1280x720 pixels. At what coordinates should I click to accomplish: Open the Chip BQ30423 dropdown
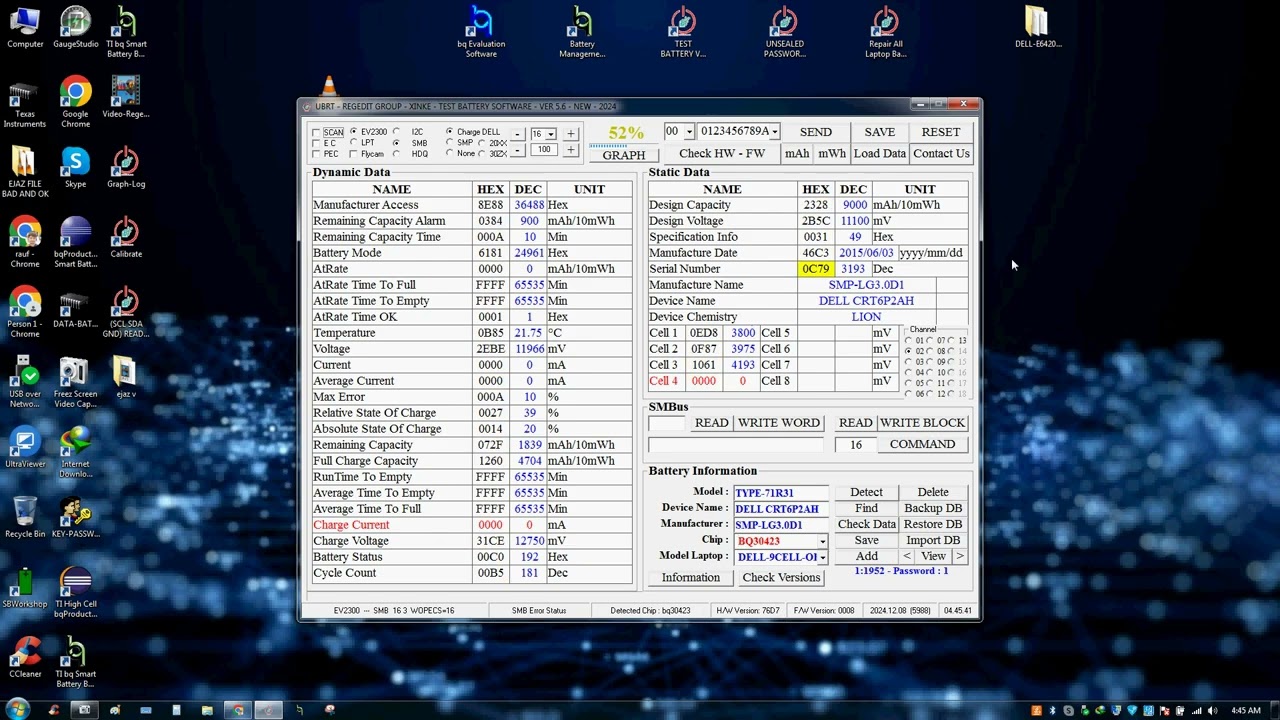point(822,541)
